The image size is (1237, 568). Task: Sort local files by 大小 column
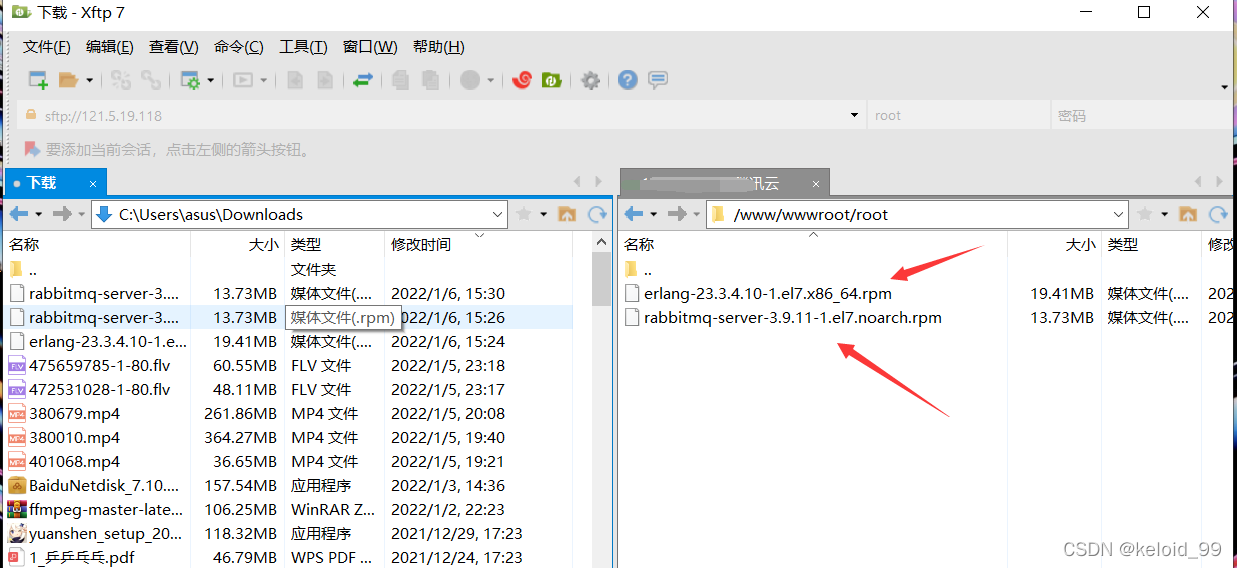(236, 244)
